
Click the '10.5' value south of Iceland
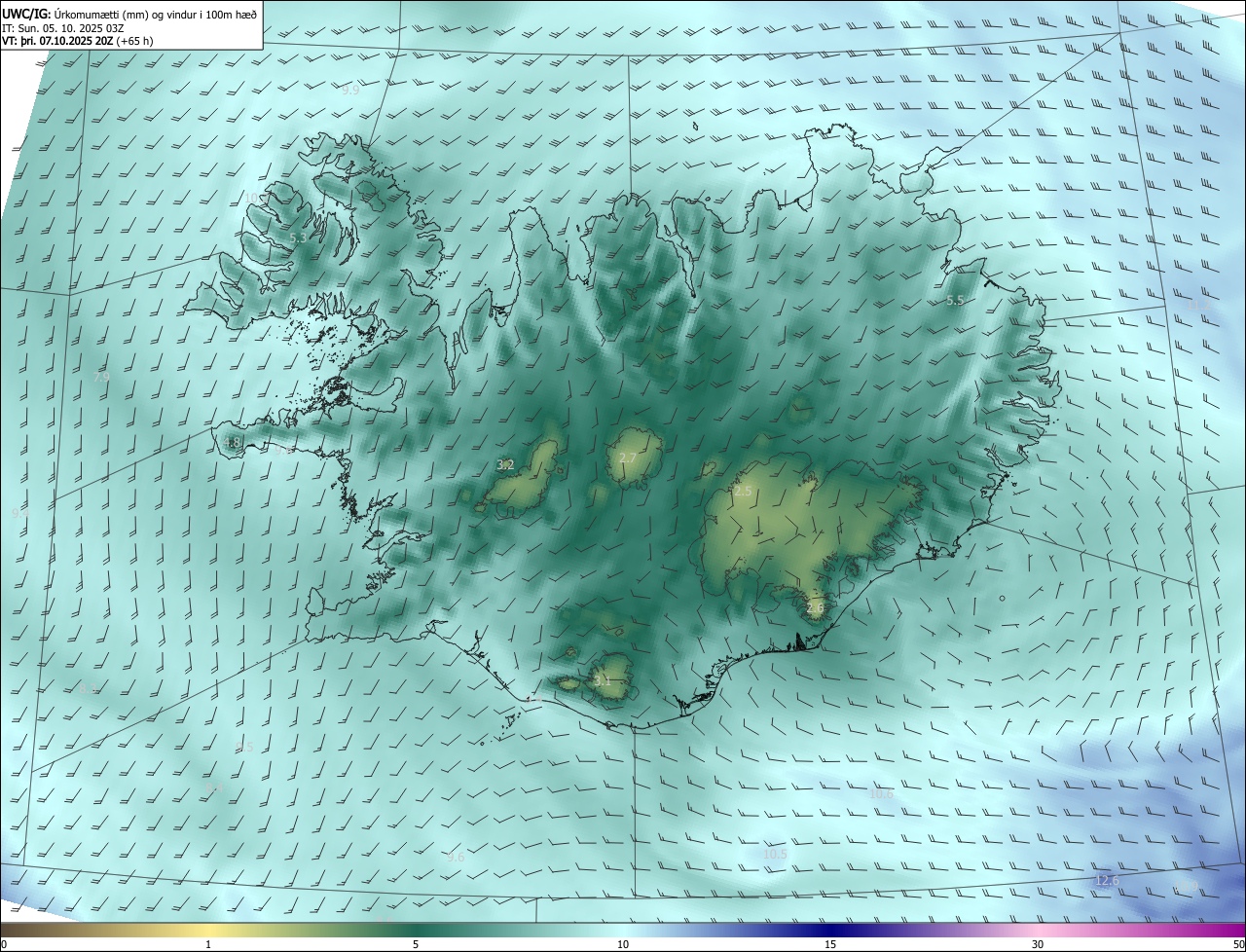(x=775, y=854)
